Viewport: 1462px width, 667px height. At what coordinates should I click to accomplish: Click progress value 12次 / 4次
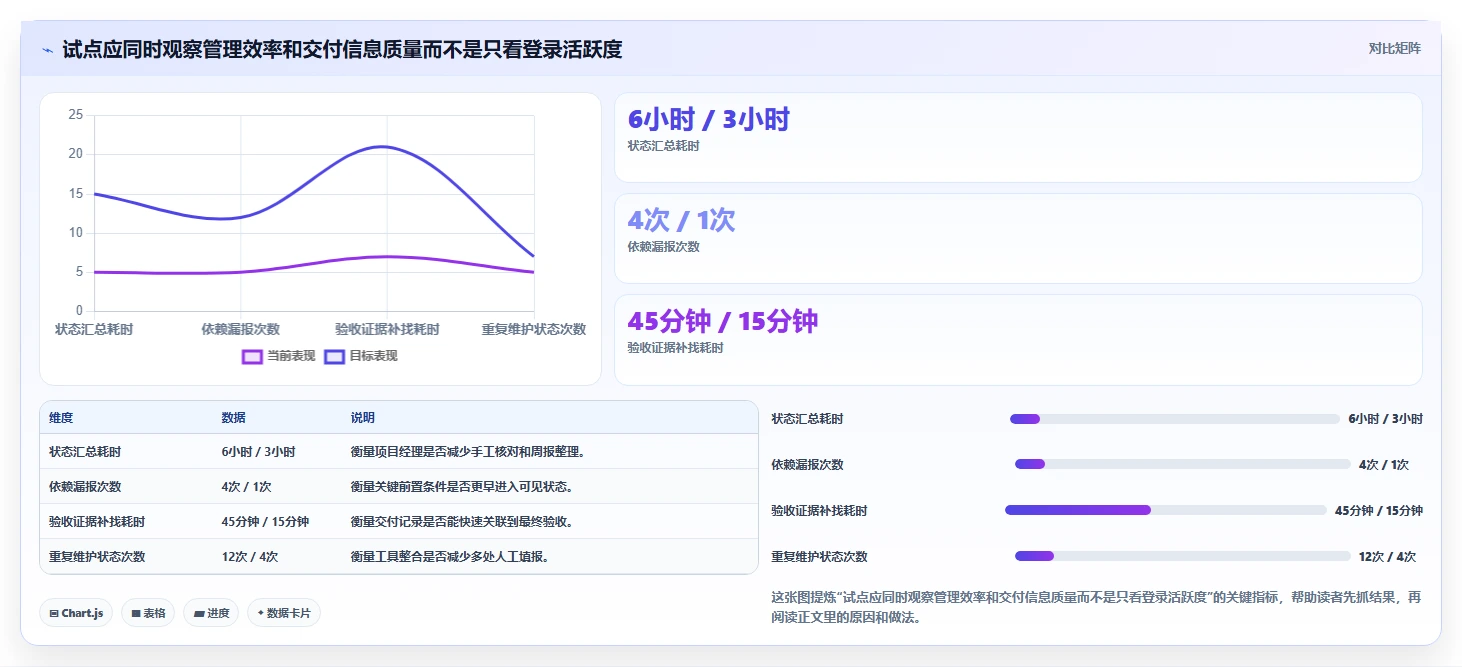point(1387,557)
